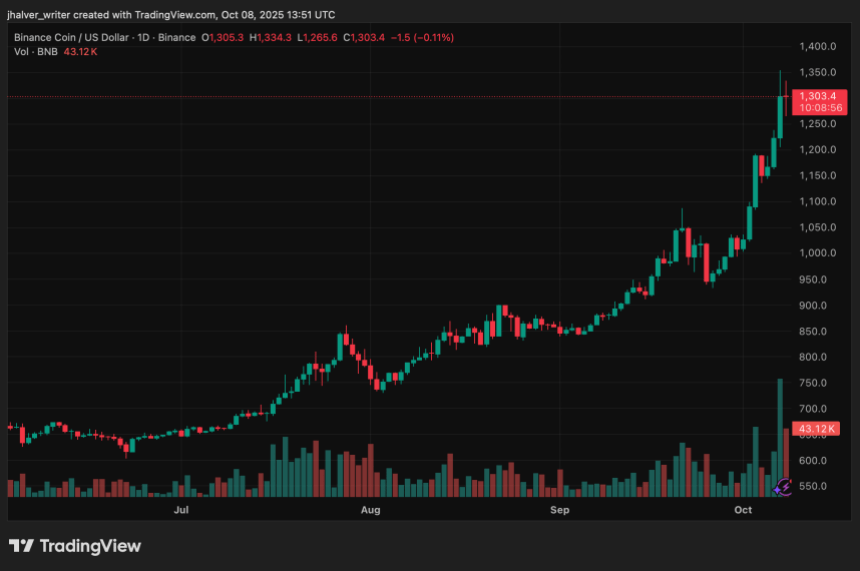Image resolution: width=860 pixels, height=571 pixels.
Task: Click the Vol · BNB indicator legend
Action: tap(36, 52)
